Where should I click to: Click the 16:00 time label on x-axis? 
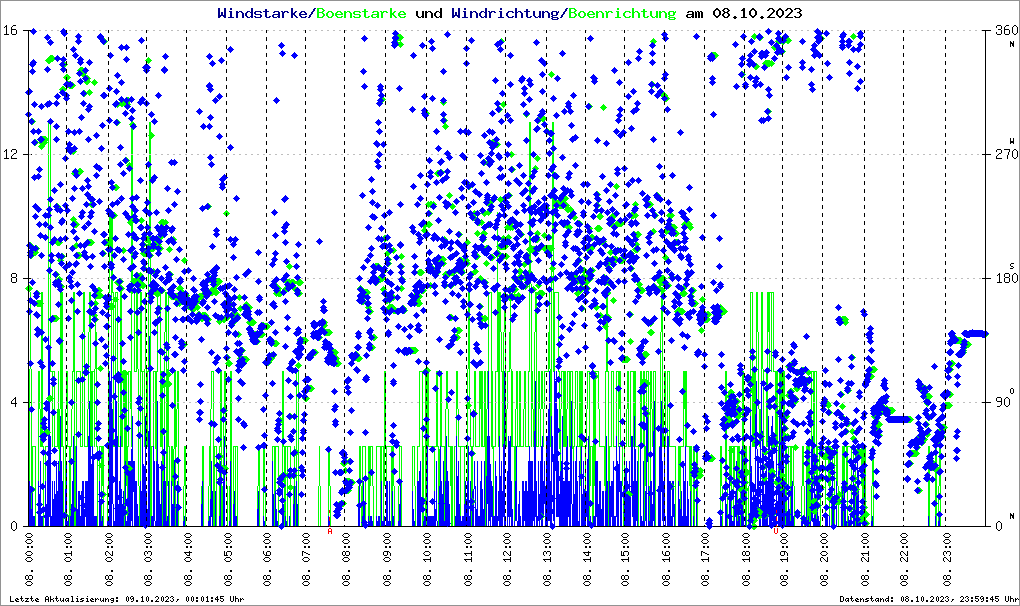[x=666, y=555]
